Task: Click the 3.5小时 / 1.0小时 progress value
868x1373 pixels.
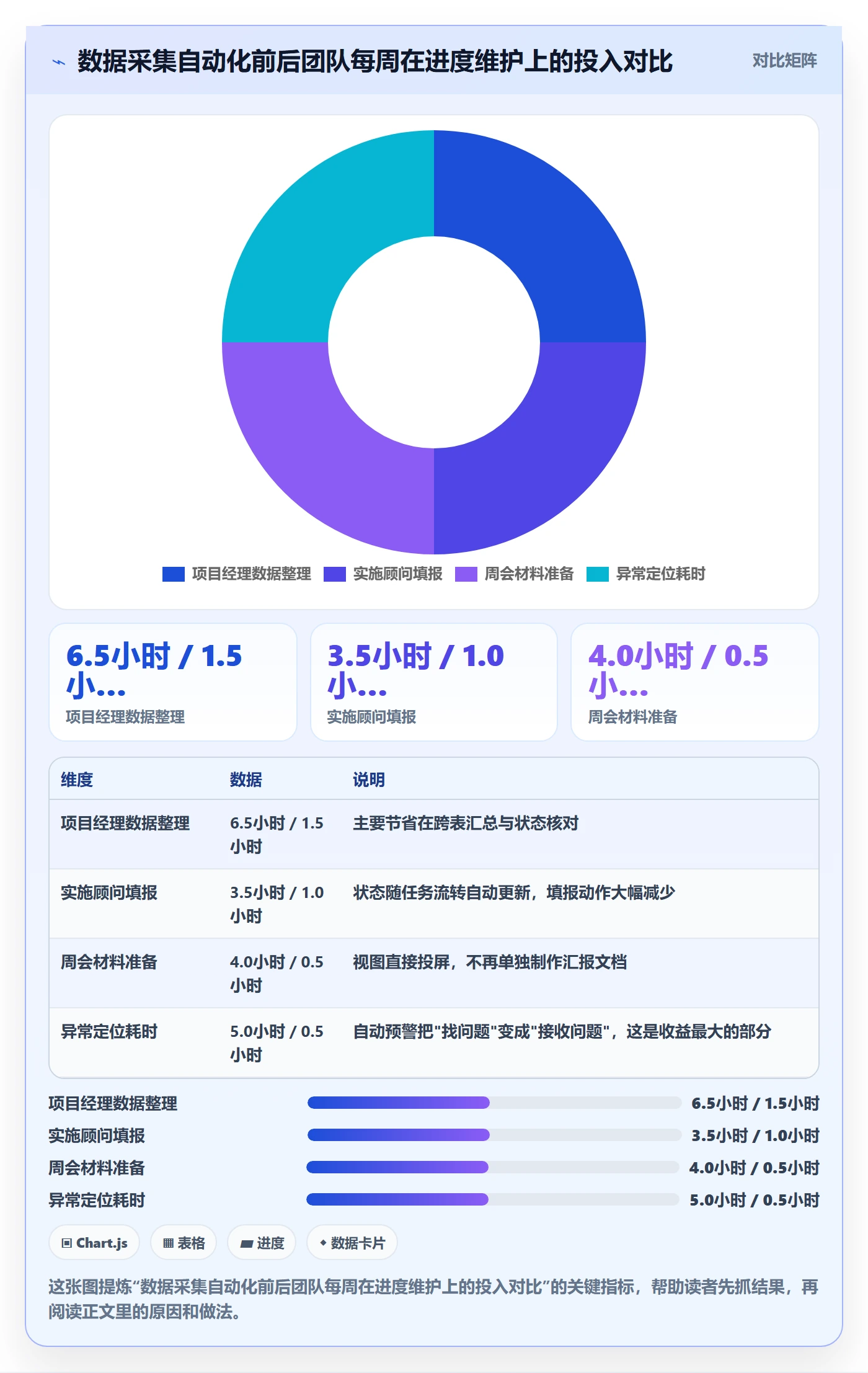Action: pyautogui.click(x=756, y=1135)
